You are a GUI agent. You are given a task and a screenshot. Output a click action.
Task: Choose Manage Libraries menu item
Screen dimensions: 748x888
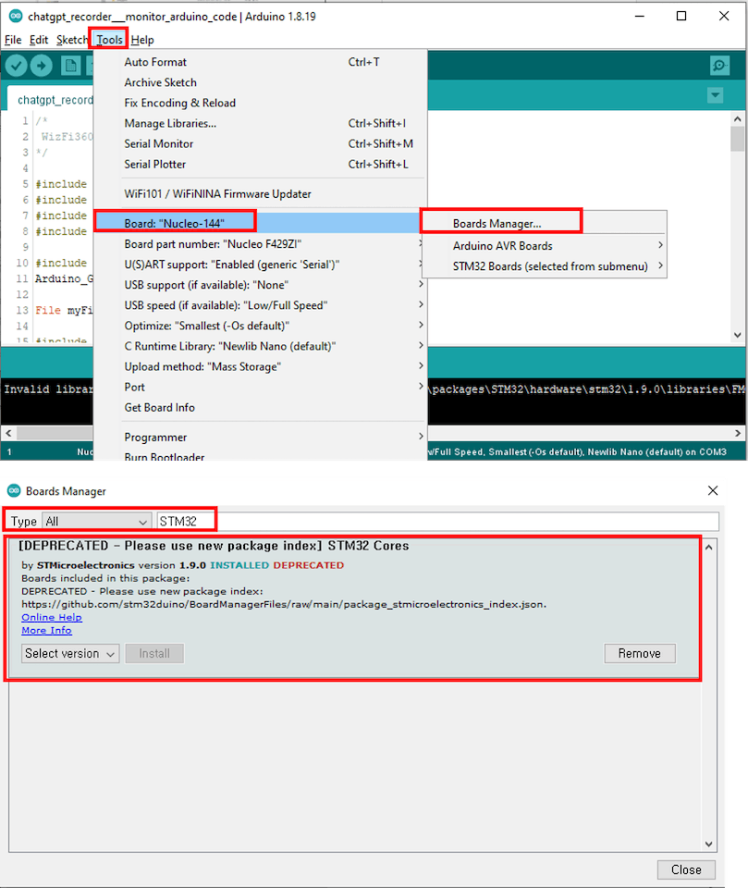point(260,123)
